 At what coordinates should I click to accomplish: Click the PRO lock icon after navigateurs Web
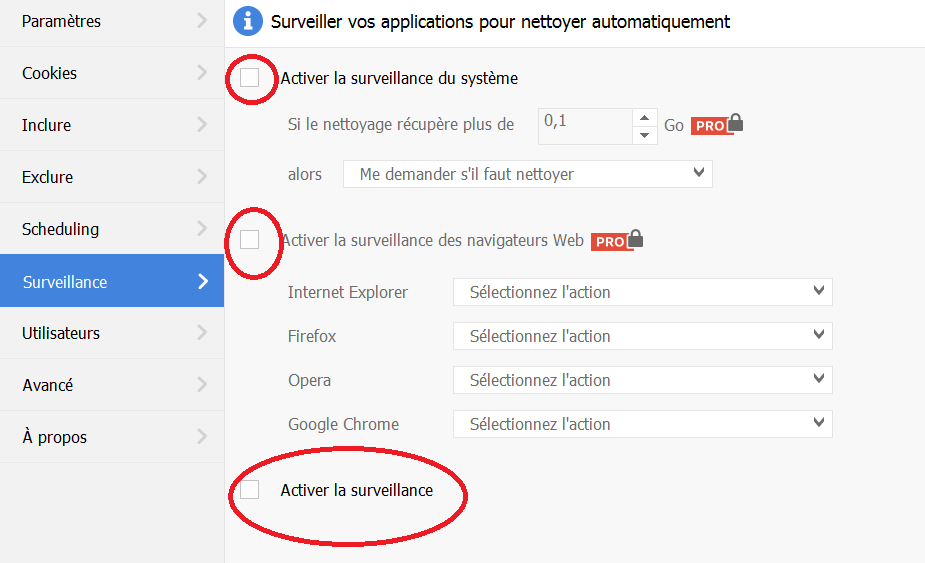[617, 240]
